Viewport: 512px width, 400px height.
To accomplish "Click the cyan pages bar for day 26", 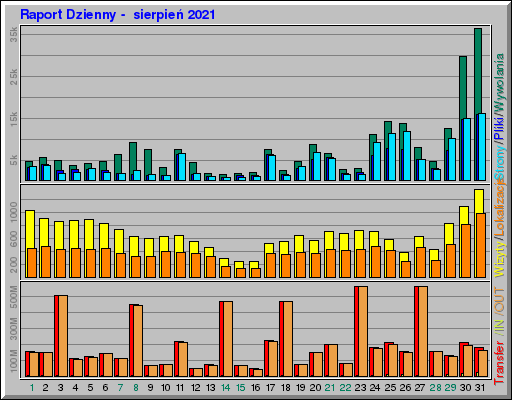I will coord(407,156).
